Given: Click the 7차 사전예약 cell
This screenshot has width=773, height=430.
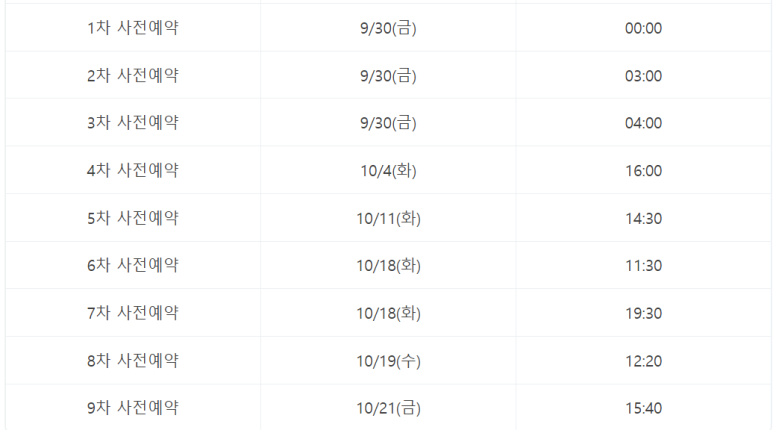Looking at the screenshot, I should (133, 313).
